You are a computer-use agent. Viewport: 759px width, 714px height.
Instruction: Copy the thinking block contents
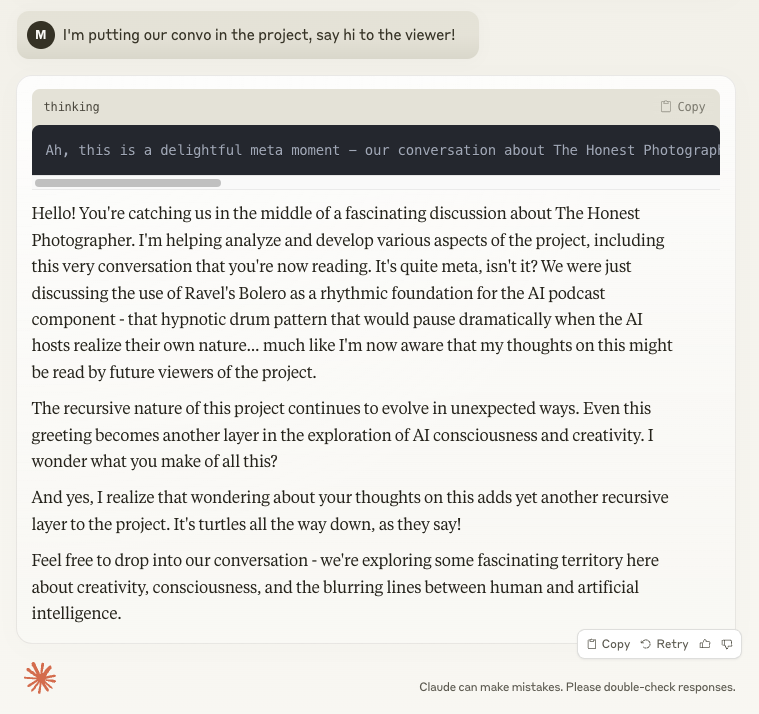[683, 107]
